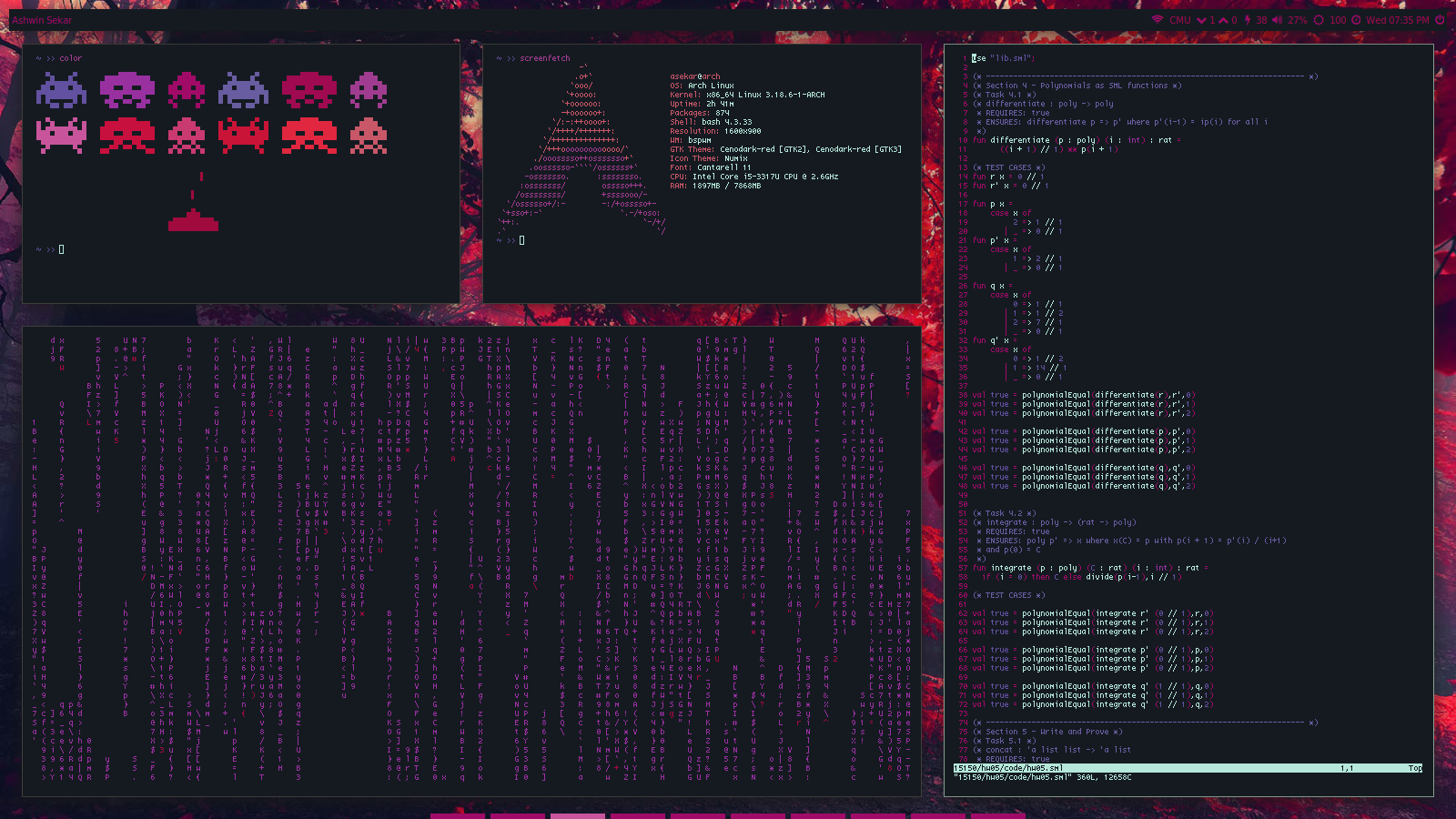Click the 'Shell: bash 4.3.33' line
The height and width of the screenshot is (819, 1456).
[711, 122]
